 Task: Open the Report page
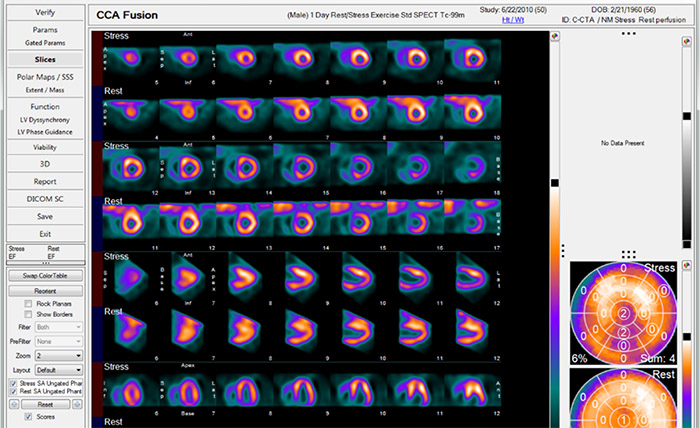click(46, 182)
